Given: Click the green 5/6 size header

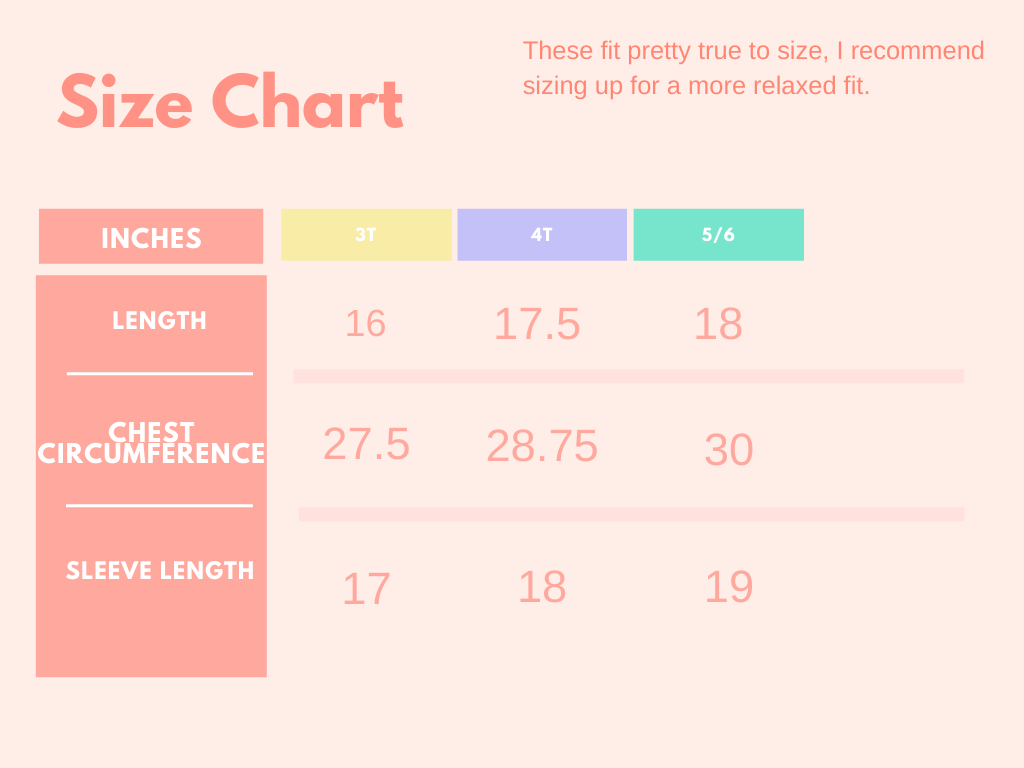Looking at the screenshot, I should click(718, 235).
